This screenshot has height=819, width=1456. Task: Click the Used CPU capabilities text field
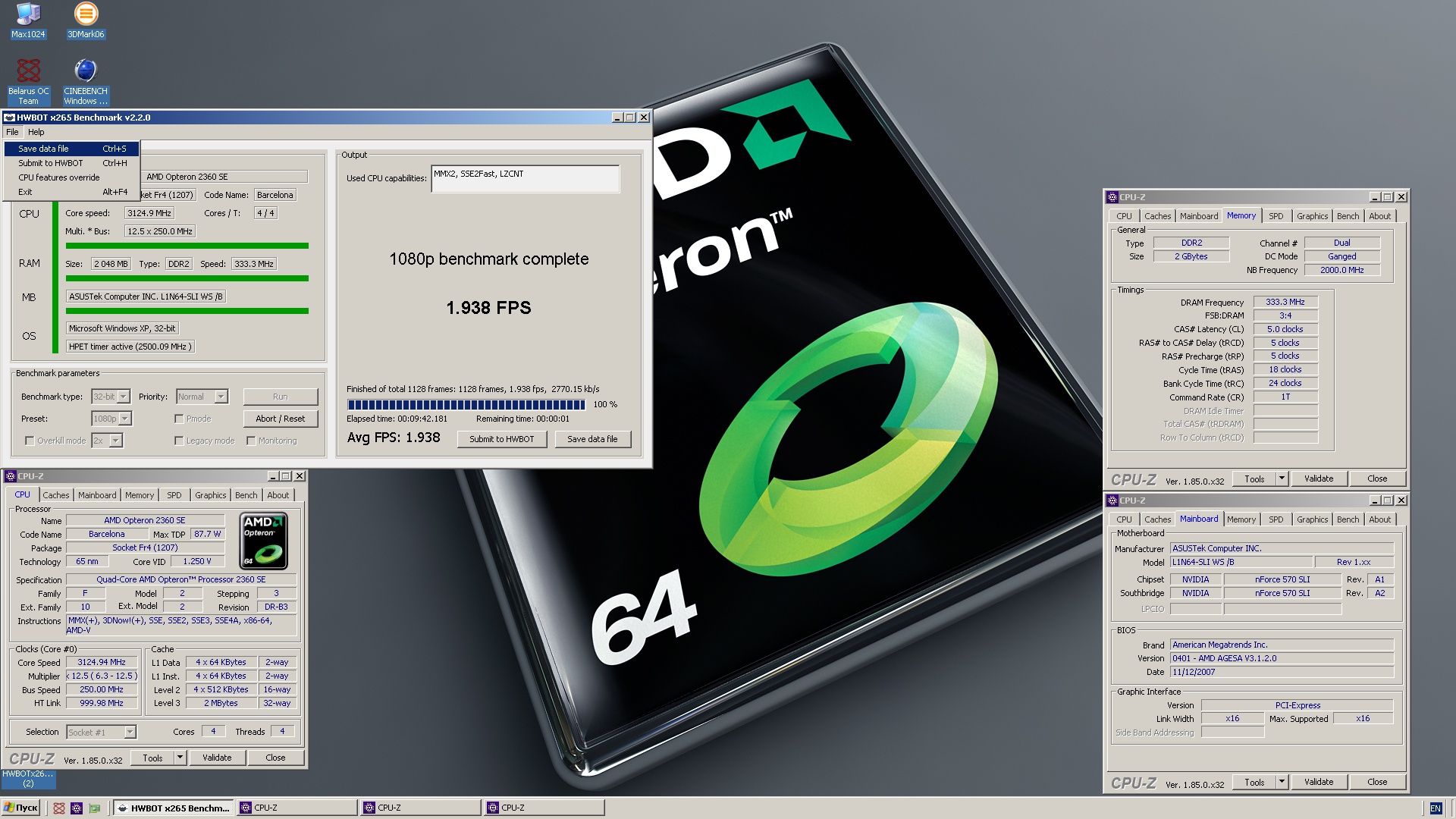[x=526, y=179]
